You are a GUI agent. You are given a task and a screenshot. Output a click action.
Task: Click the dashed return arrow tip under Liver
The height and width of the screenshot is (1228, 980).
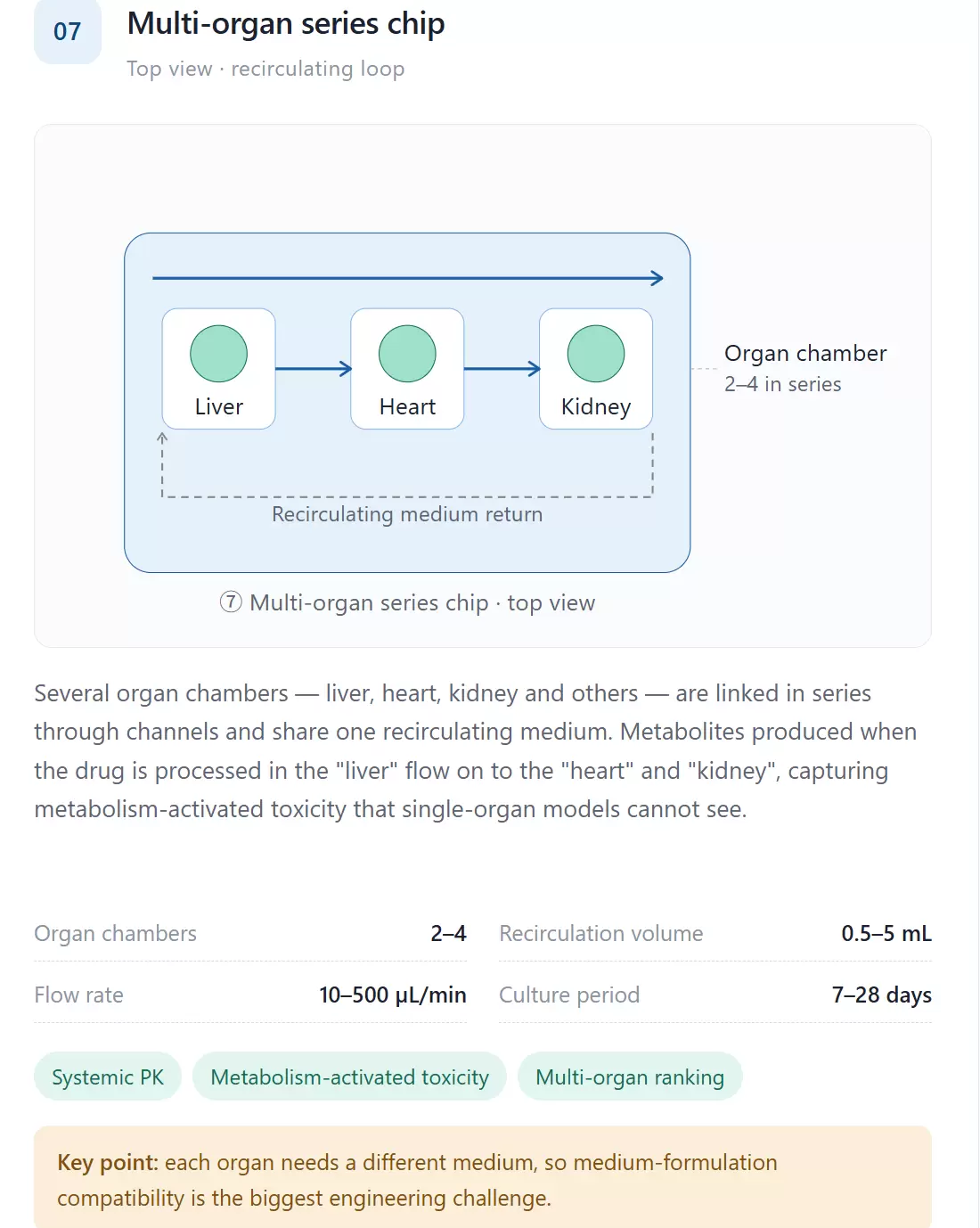click(x=162, y=438)
